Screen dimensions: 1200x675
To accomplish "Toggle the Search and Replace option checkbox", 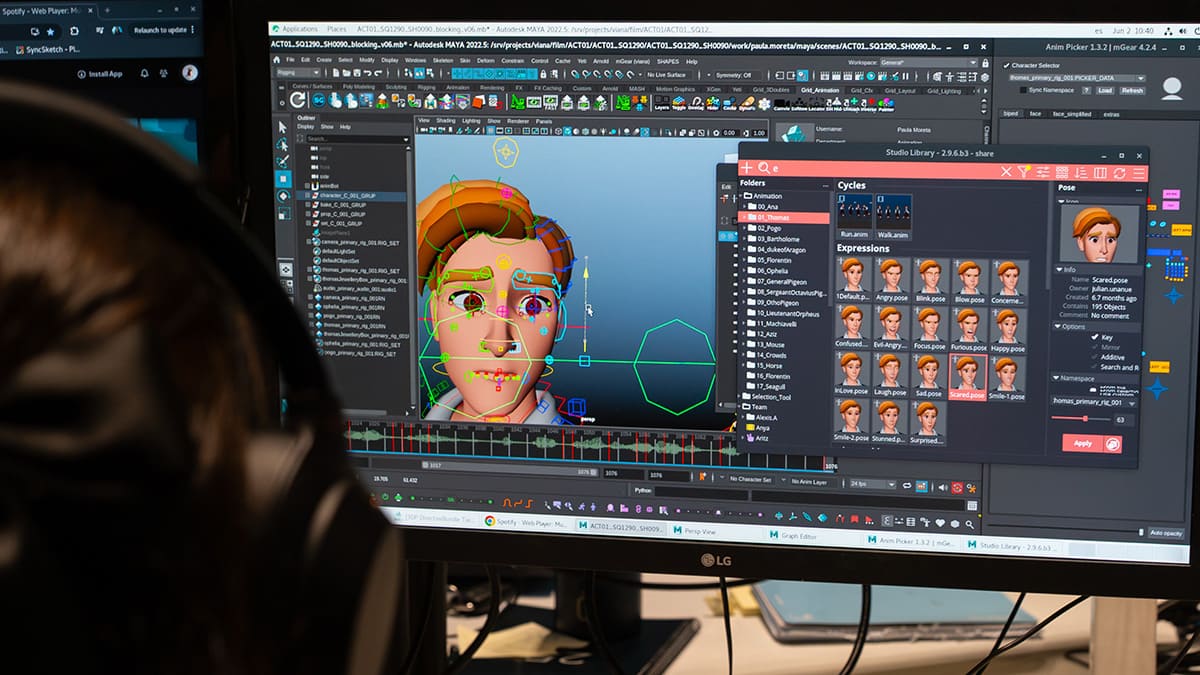I will [x=1094, y=367].
